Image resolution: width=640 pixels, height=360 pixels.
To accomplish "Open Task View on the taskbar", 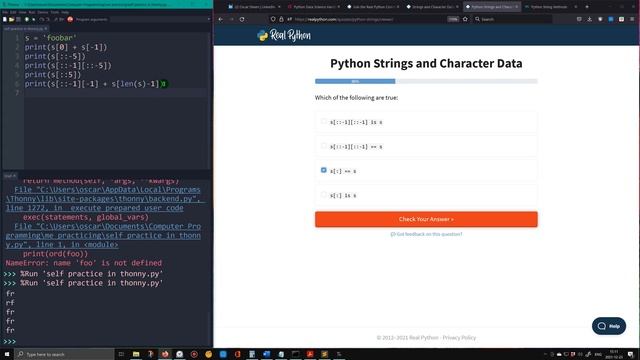I will [121, 354].
